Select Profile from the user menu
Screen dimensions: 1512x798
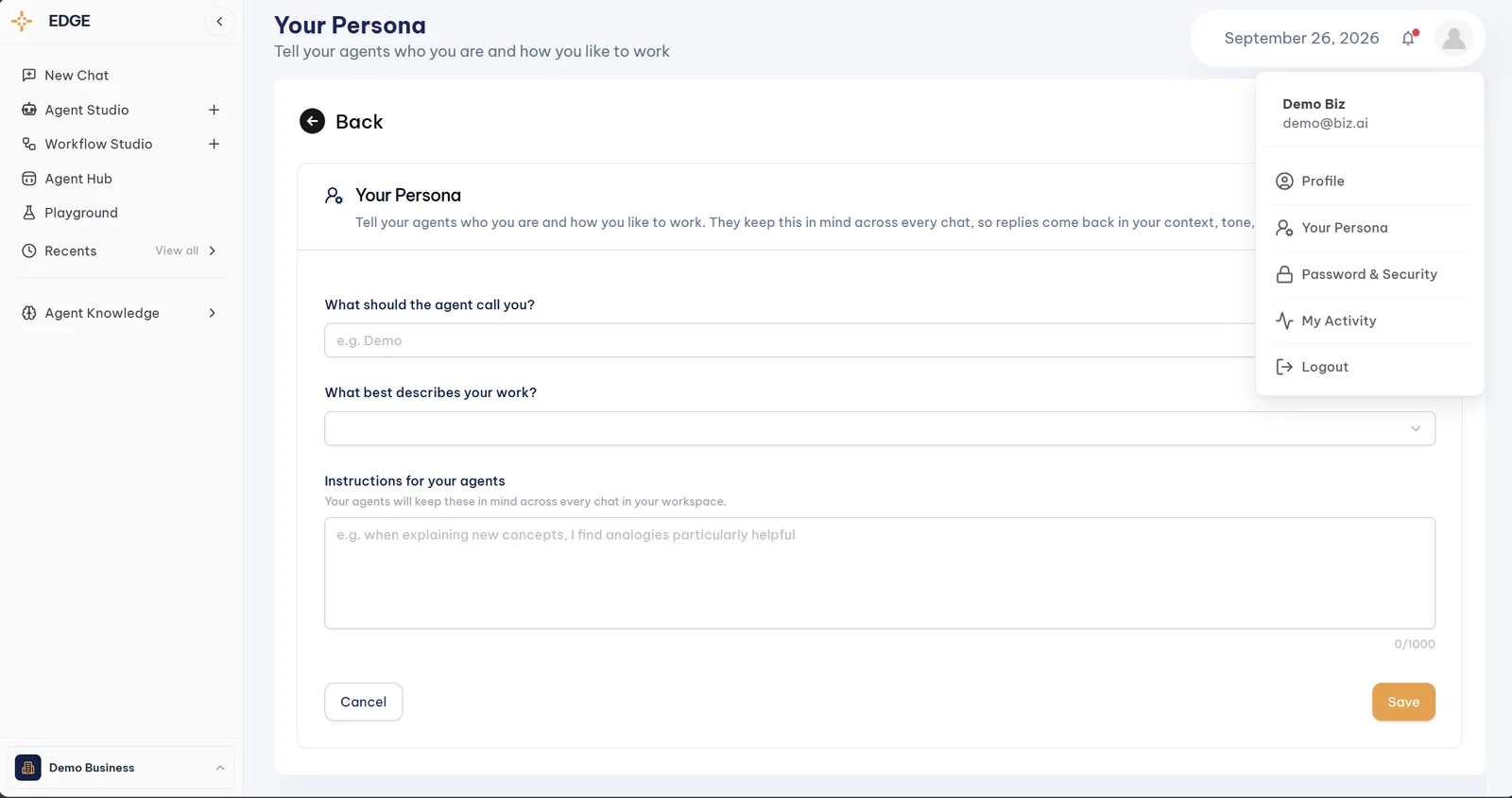coord(1369,182)
